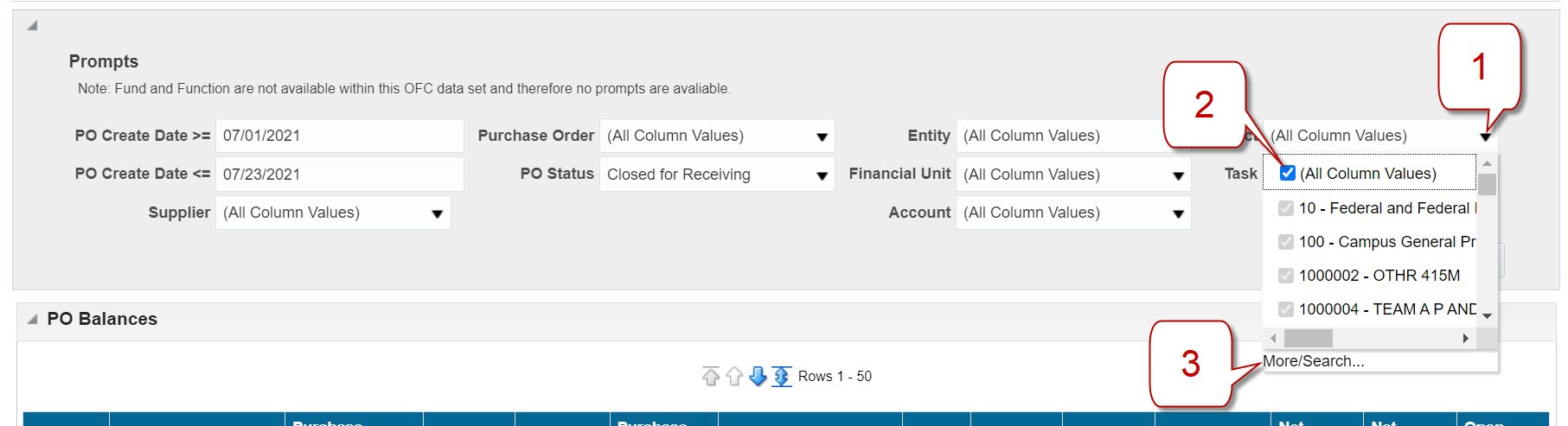Check the 1000002 - OTHR 415M option

click(1286, 276)
